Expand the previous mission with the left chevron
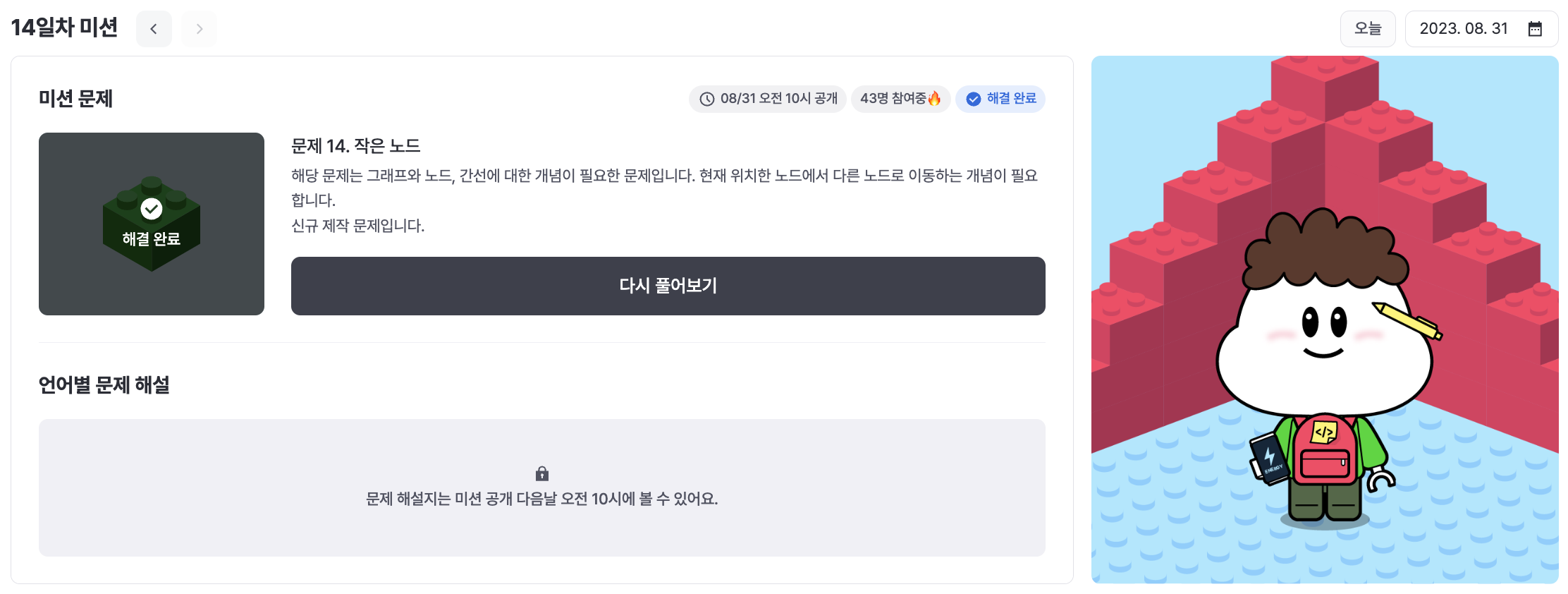Image resolution: width=1568 pixels, height=594 pixels. click(154, 29)
